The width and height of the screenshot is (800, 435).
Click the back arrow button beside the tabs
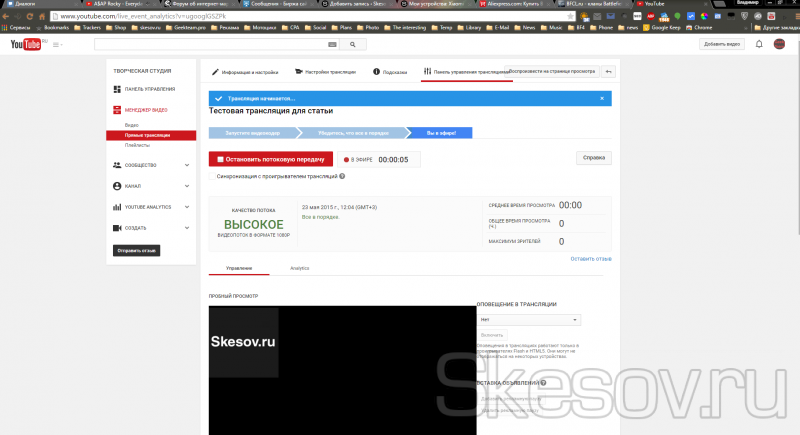coord(609,72)
